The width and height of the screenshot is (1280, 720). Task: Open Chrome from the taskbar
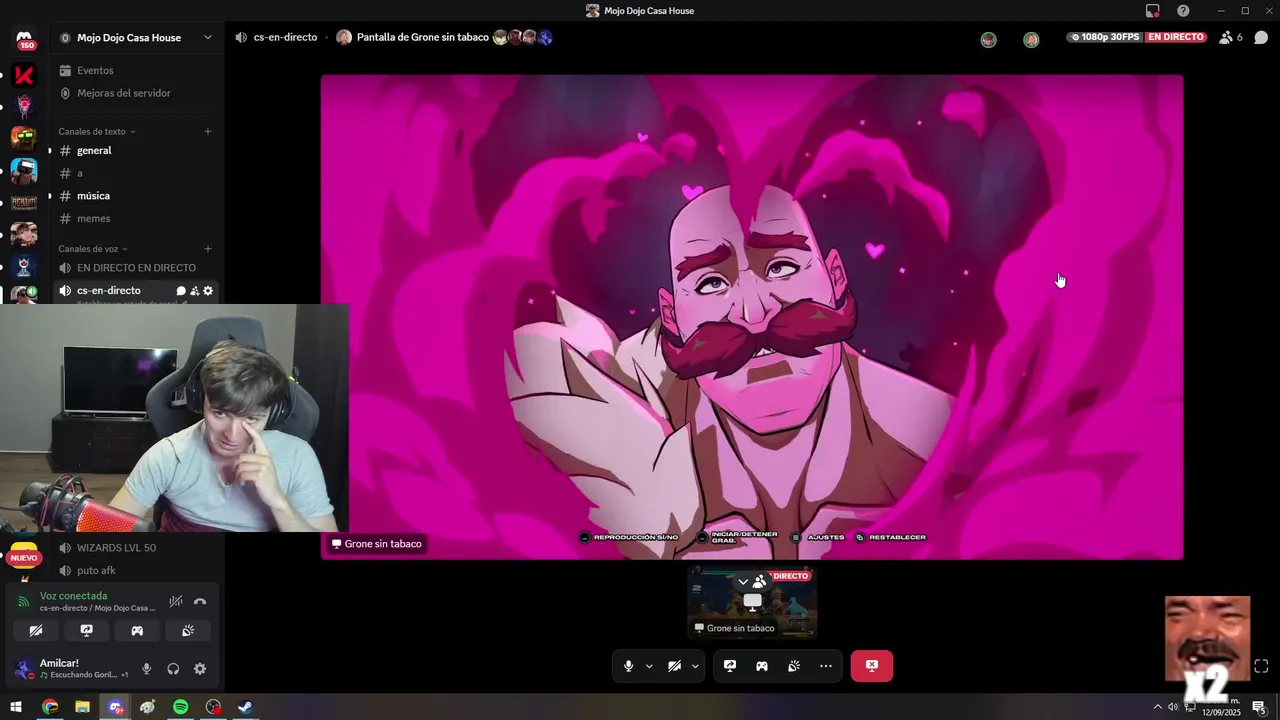coord(50,707)
